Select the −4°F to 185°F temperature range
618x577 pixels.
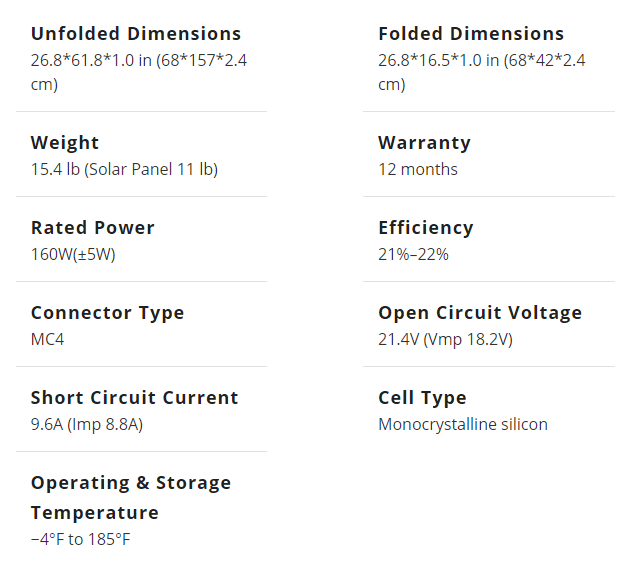[81, 539]
